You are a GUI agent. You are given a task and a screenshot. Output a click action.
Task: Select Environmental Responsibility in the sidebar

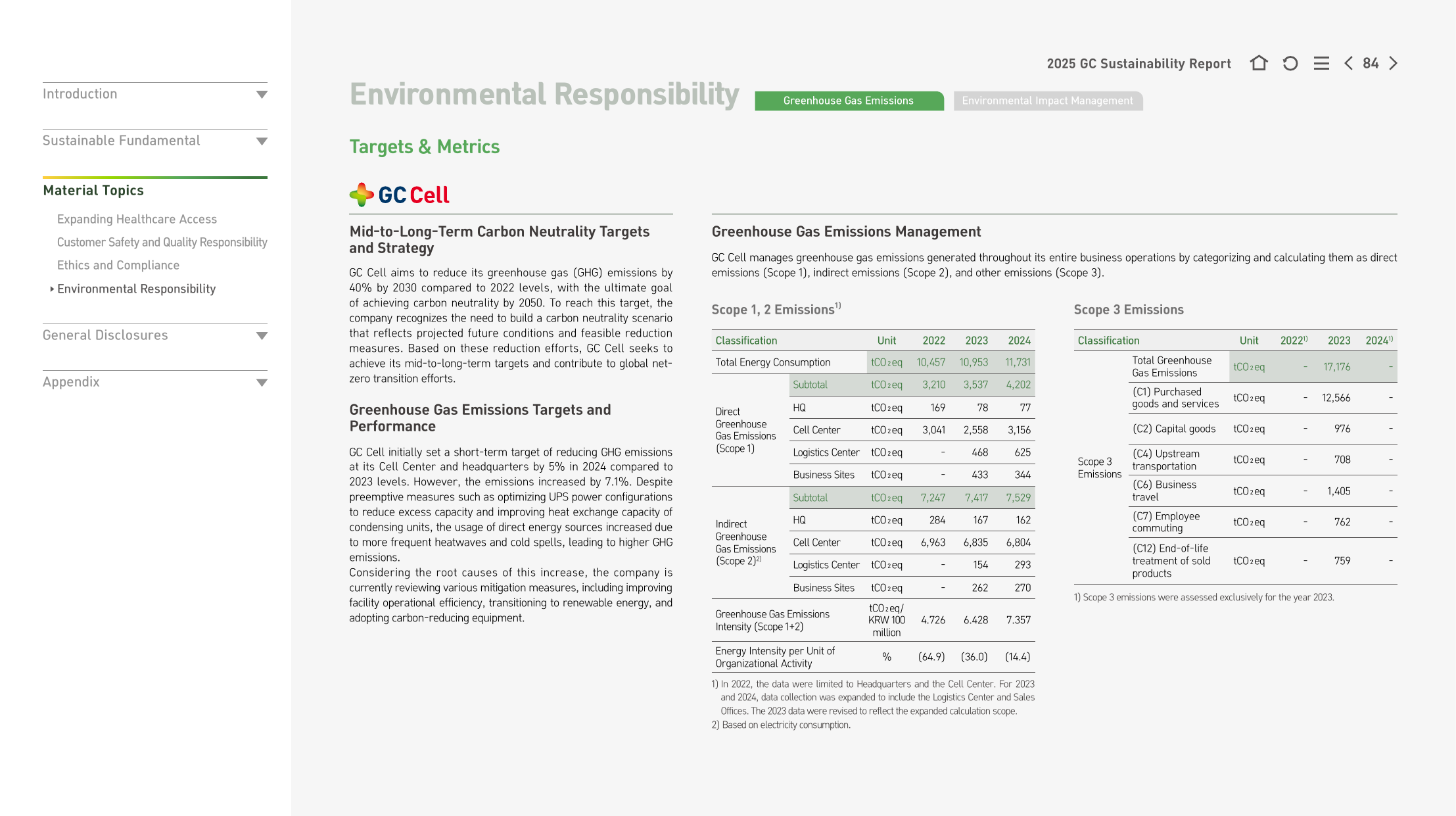pyautogui.click(x=137, y=289)
